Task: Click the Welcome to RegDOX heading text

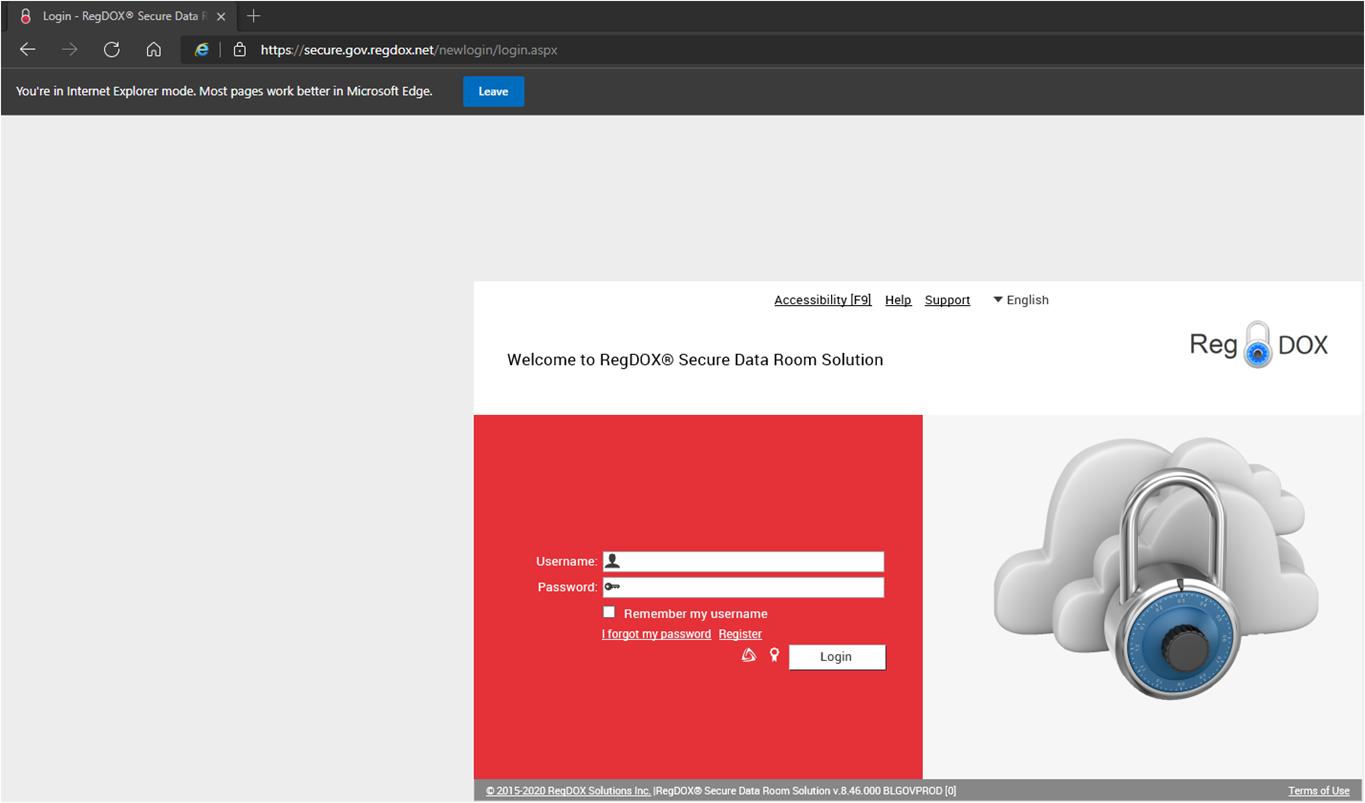Action: [695, 360]
